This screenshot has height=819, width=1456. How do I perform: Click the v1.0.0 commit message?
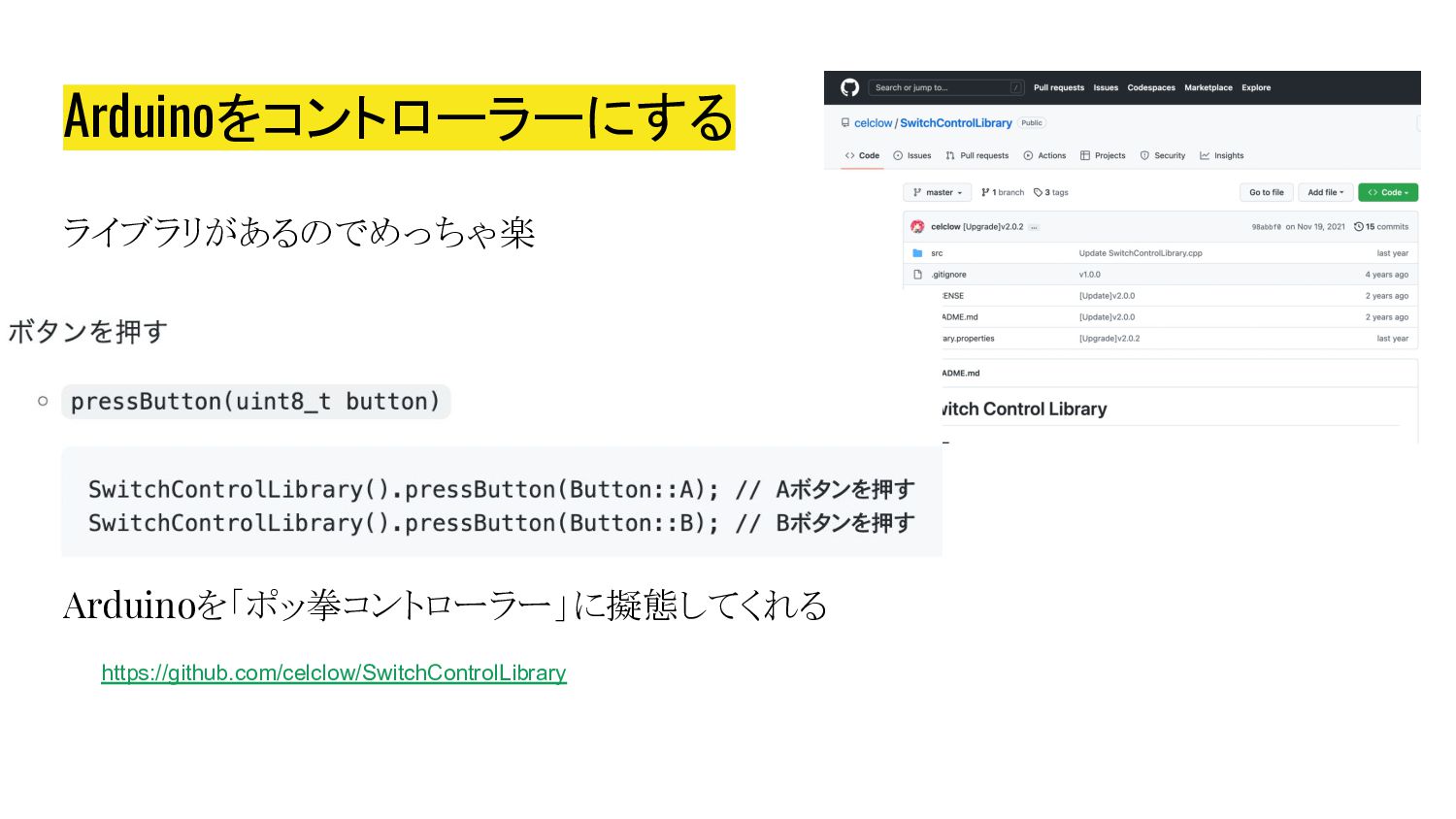(1090, 275)
